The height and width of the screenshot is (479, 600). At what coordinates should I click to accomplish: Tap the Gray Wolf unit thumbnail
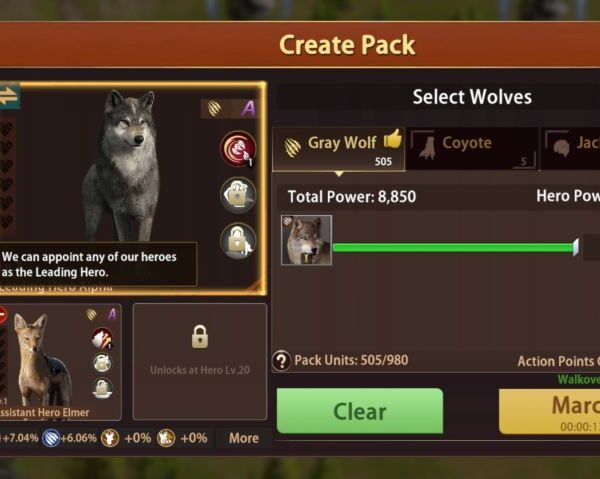307,240
